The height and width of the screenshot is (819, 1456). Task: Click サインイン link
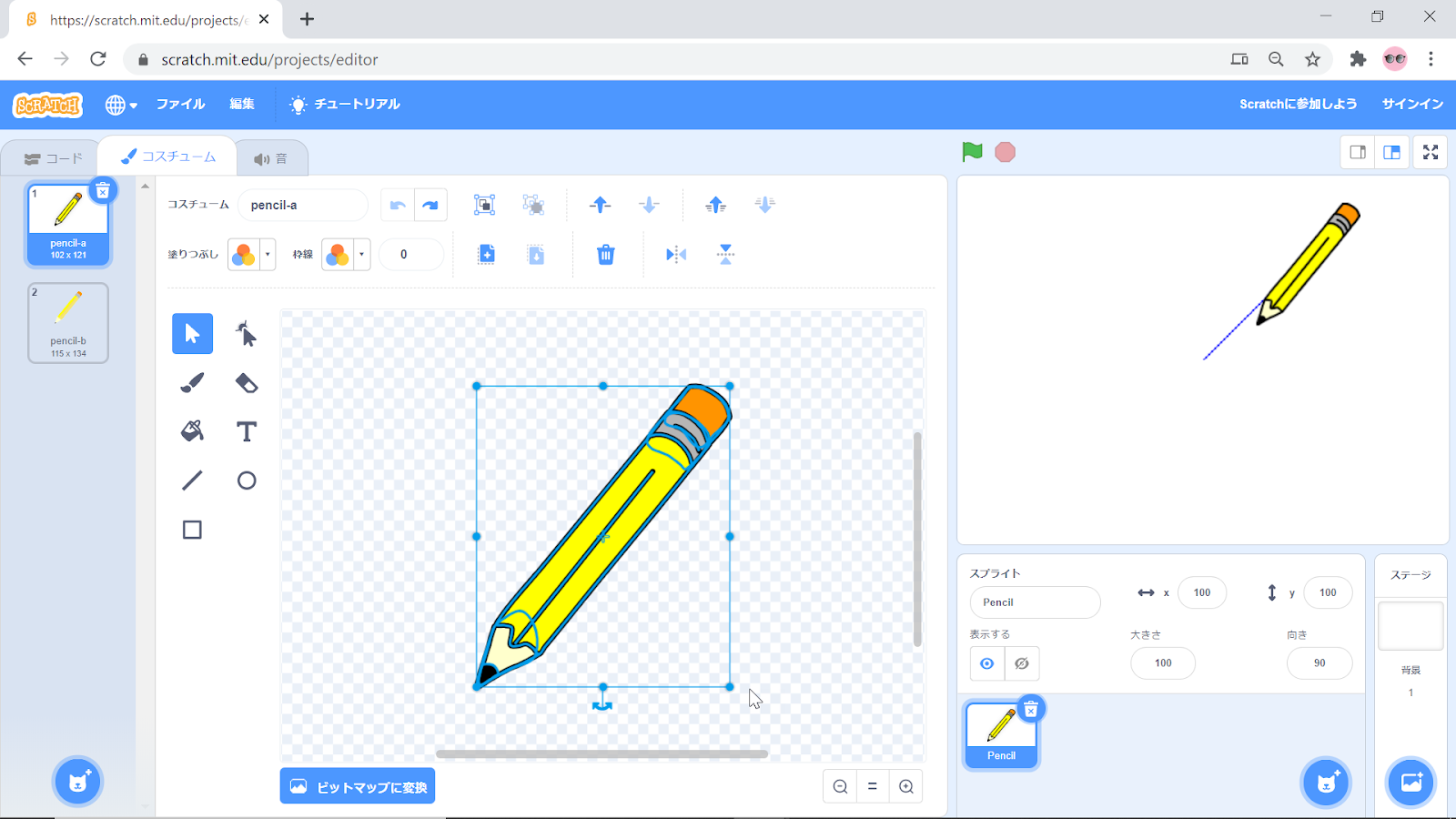pyautogui.click(x=1412, y=105)
